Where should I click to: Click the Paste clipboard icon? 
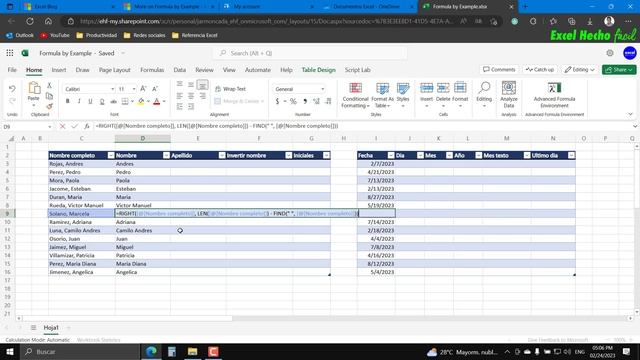tap(34, 88)
